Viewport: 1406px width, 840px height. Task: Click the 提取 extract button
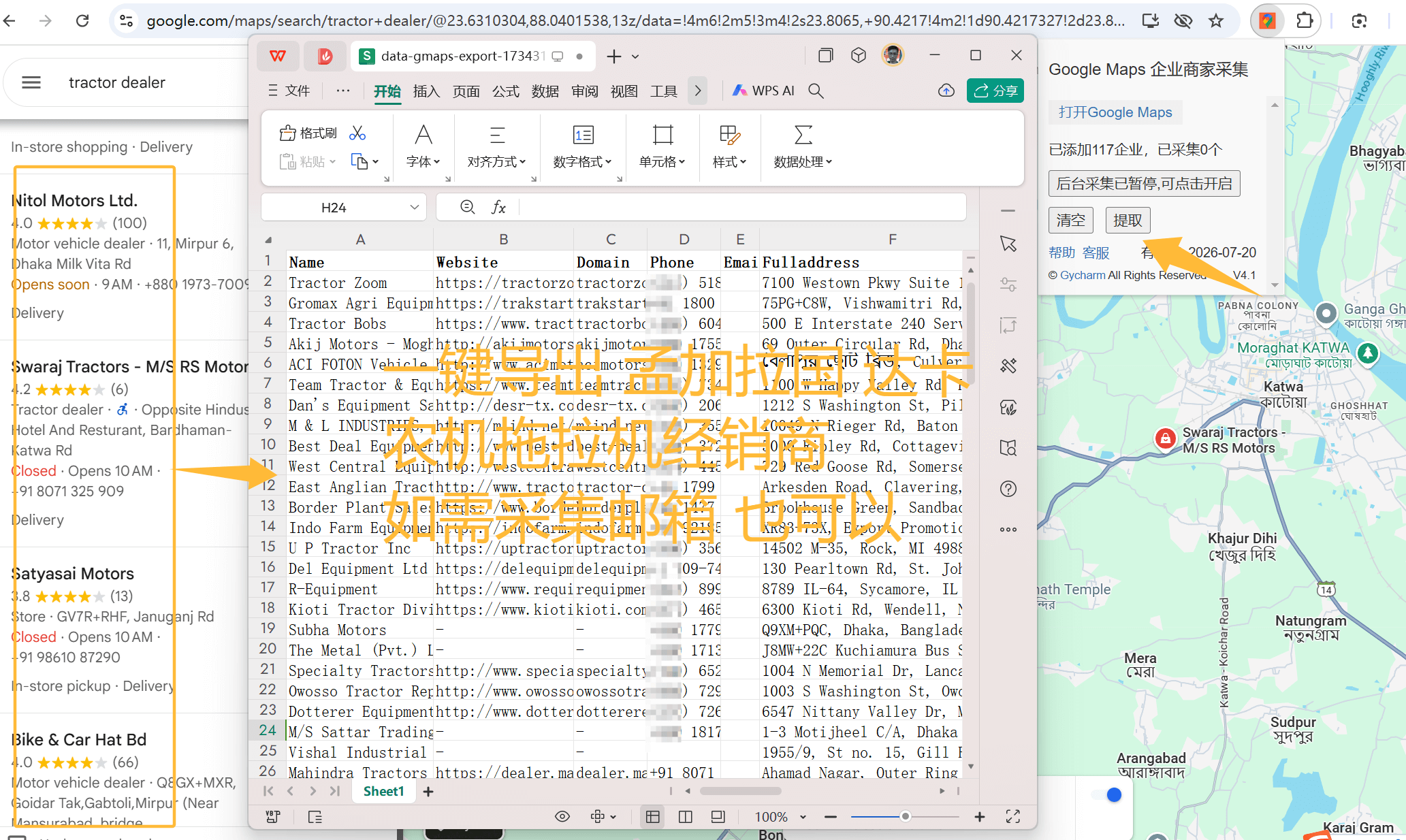click(1128, 220)
